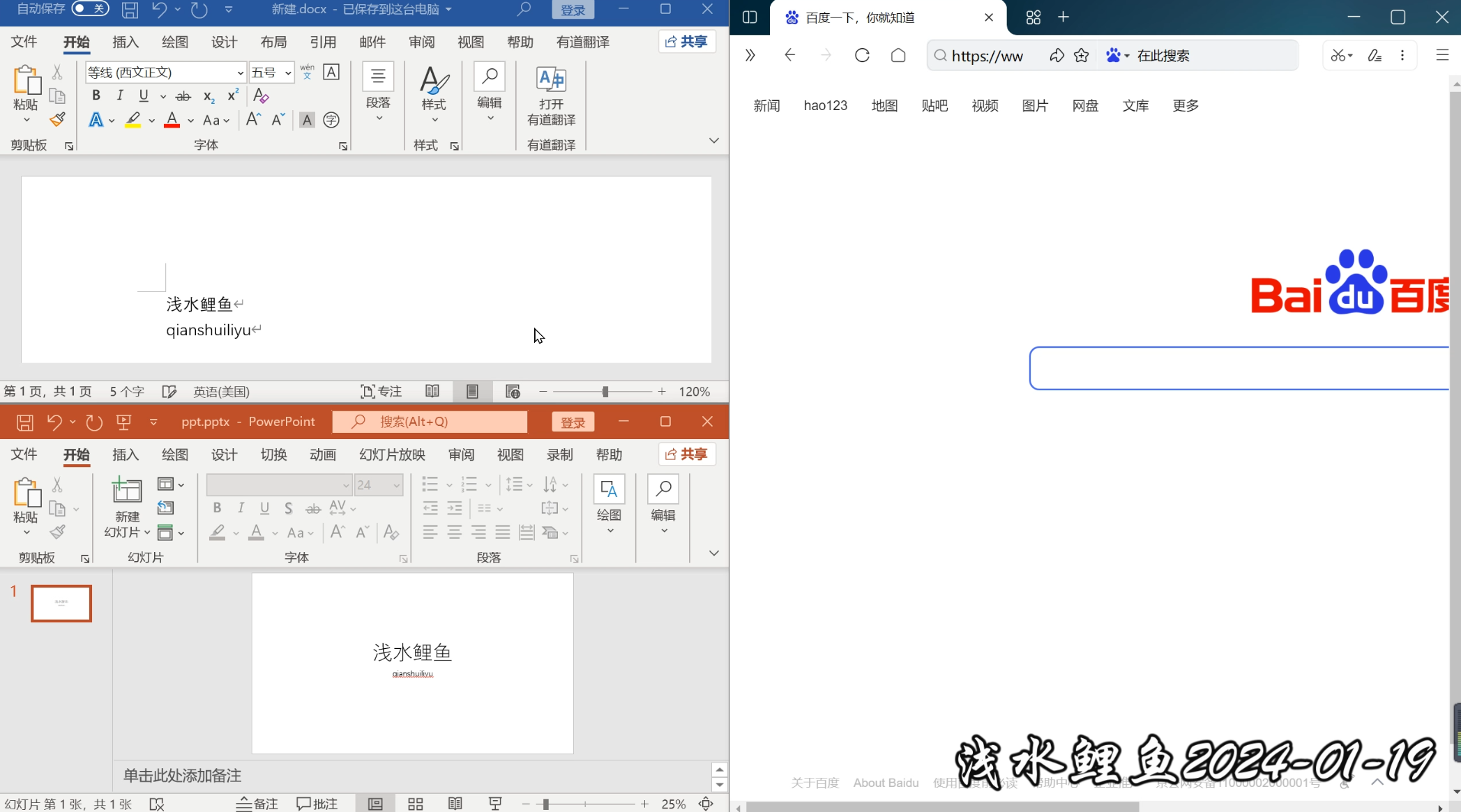Click Clear All Formatting icon in Word
The image size is (1461, 812).
(261, 95)
